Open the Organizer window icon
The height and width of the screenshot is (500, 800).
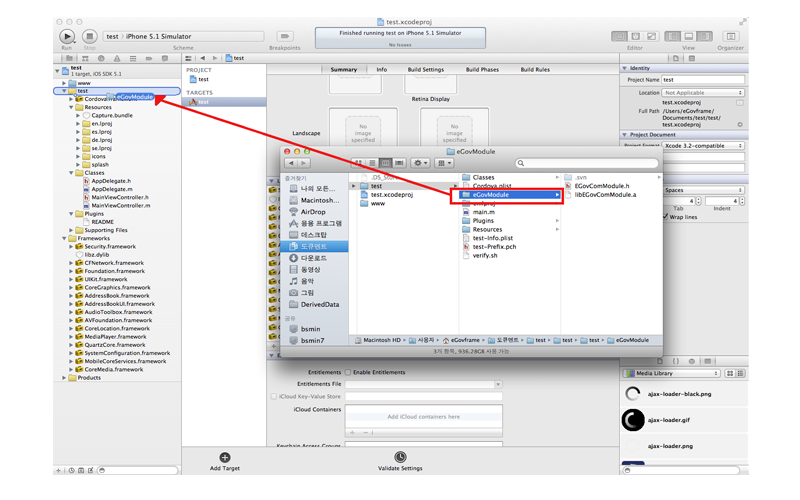730,37
